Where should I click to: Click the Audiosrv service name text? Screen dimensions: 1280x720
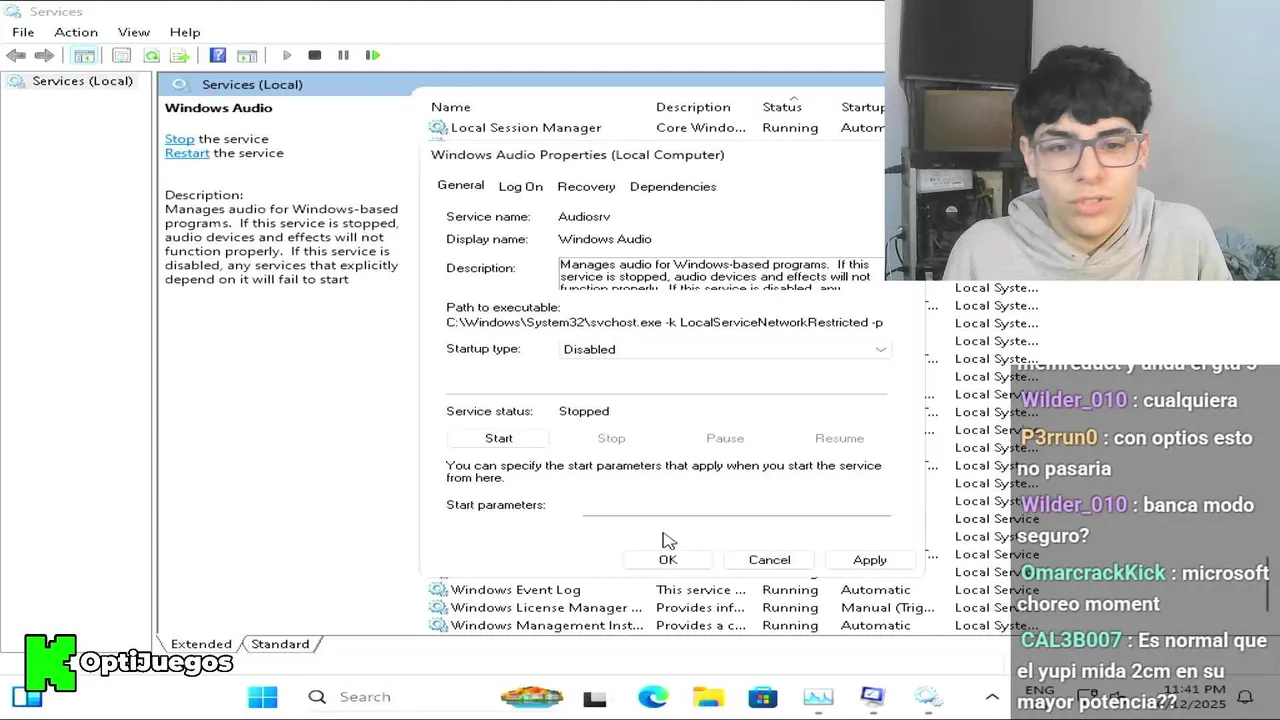pos(584,216)
